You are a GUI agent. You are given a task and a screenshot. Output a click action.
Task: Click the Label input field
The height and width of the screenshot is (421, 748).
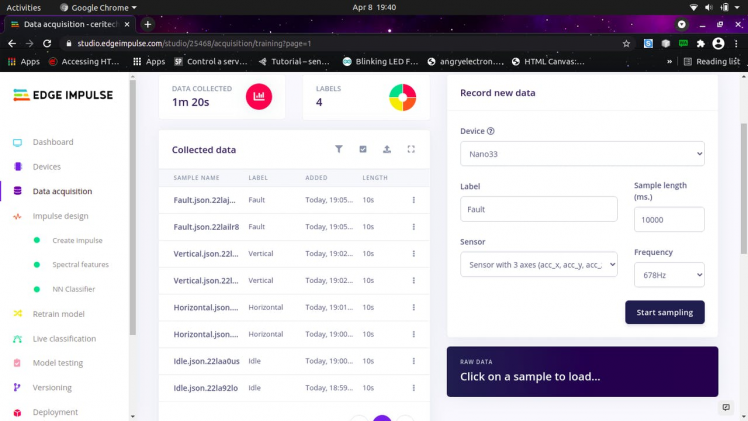click(x=539, y=209)
